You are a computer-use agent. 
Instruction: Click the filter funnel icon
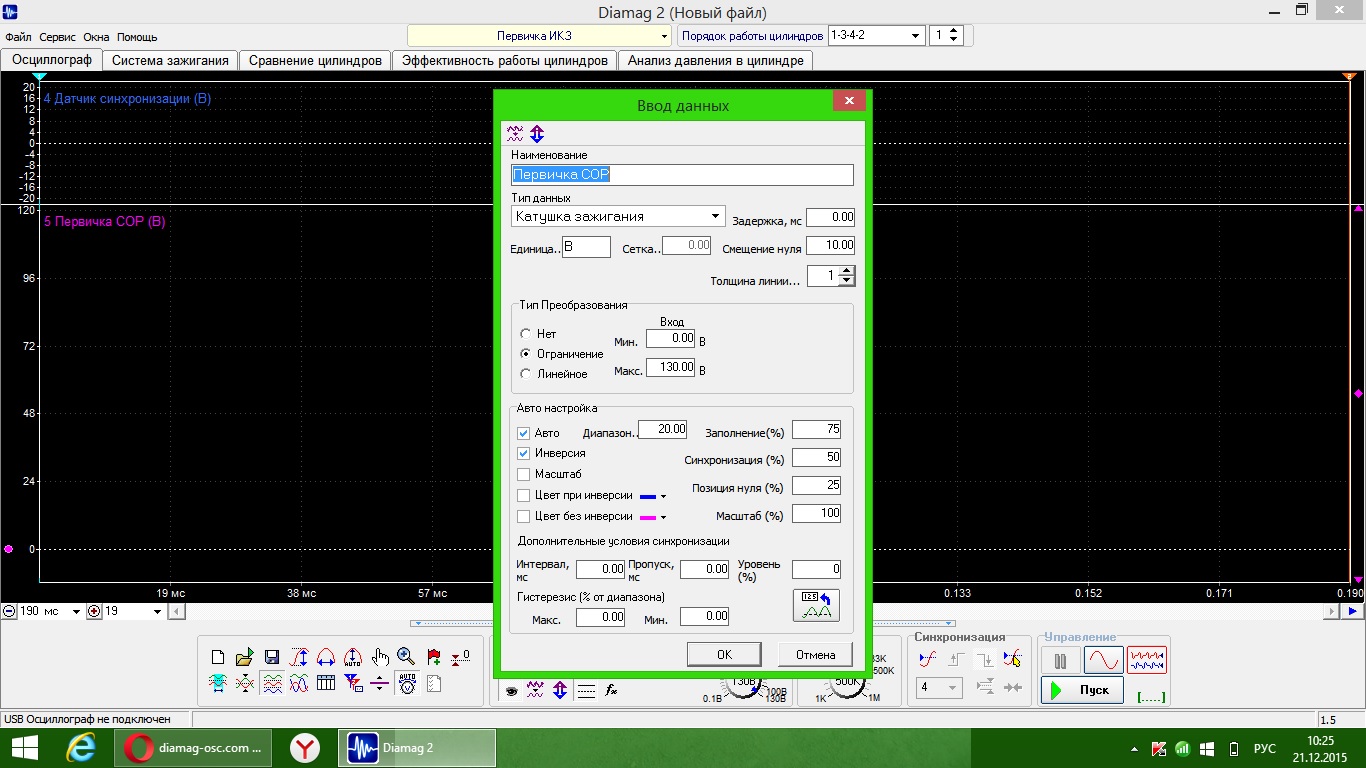click(x=354, y=683)
